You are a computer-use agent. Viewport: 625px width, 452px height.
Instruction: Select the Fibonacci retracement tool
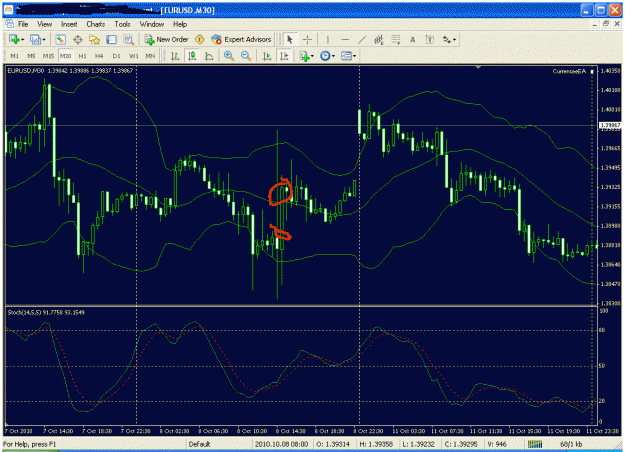click(395, 39)
